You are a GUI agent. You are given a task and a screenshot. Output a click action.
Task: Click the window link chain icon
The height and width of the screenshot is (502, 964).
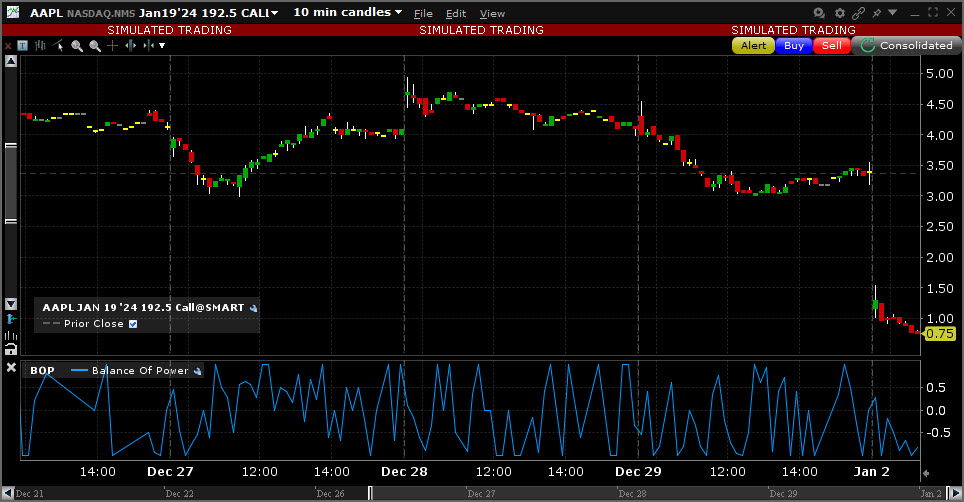point(858,12)
